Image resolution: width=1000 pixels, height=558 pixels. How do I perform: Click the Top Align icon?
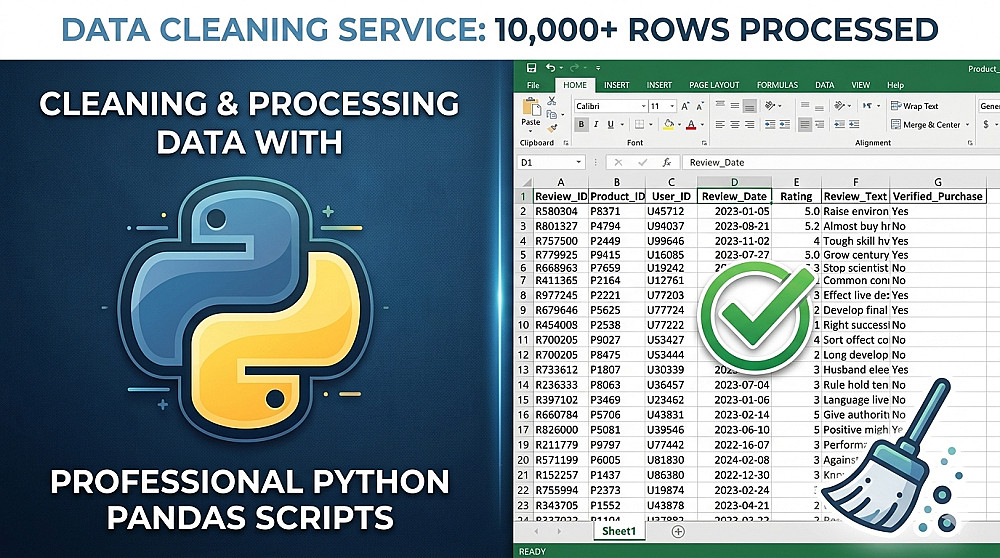pos(720,104)
